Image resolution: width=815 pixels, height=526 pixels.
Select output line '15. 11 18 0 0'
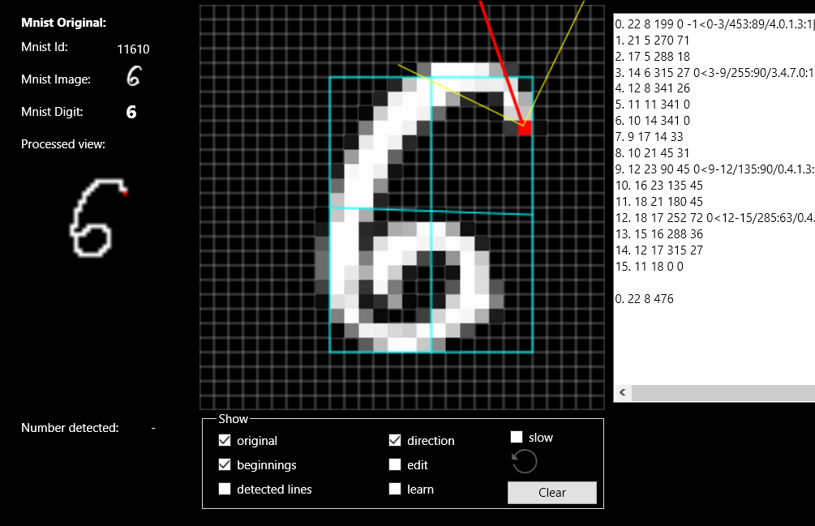(660, 266)
